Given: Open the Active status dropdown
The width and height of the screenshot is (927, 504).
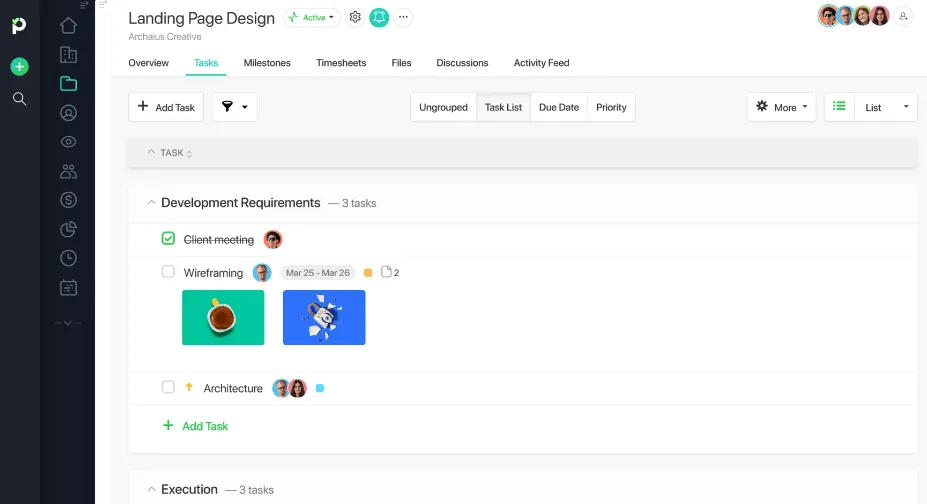Looking at the screenshot, I should point(312,18).
